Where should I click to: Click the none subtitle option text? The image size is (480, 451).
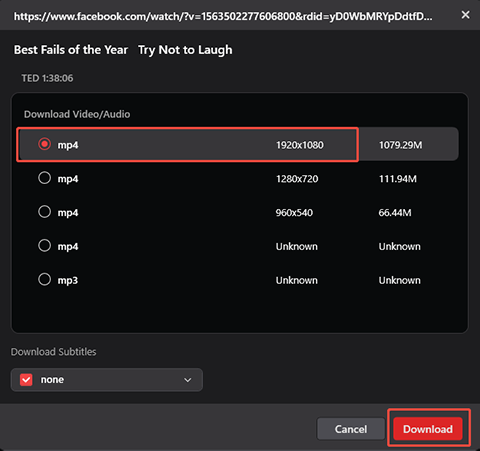tap(52, 380)
